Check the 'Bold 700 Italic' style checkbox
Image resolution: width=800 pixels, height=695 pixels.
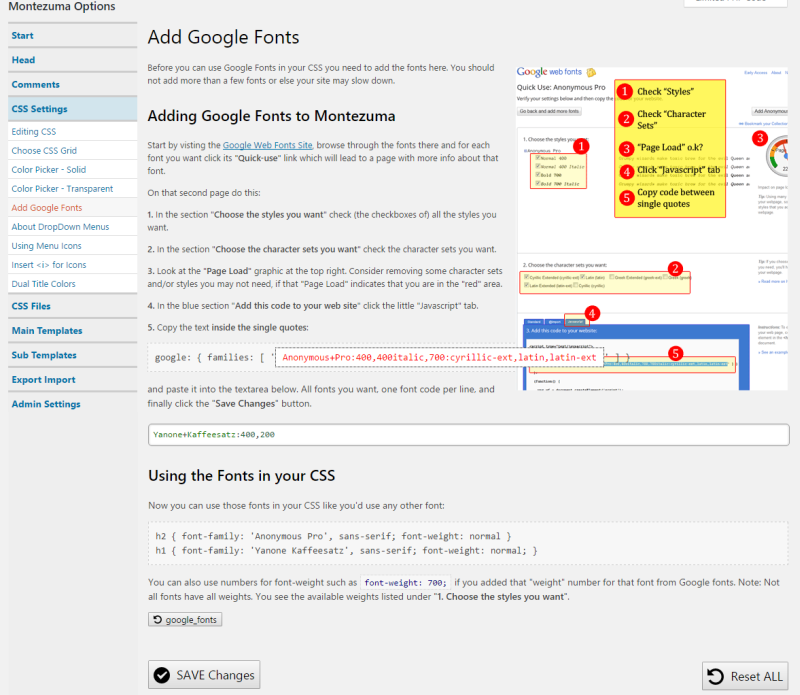tap(537, 183)
